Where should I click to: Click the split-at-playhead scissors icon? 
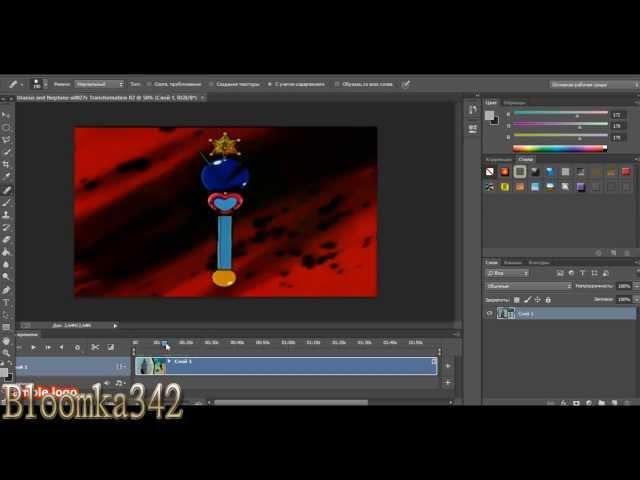coord(95,347)
